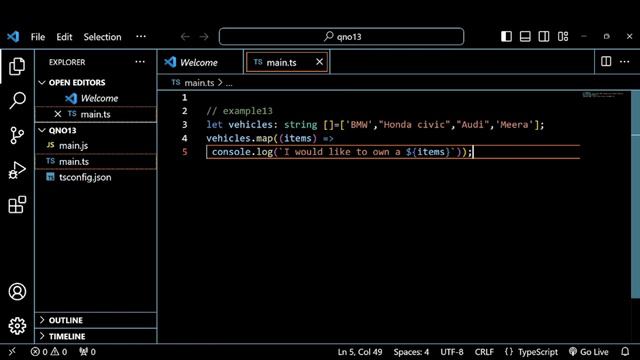640x360 pixels.
Task: Click the code minimap thumbnail
Action: click(x=603, y=95)
